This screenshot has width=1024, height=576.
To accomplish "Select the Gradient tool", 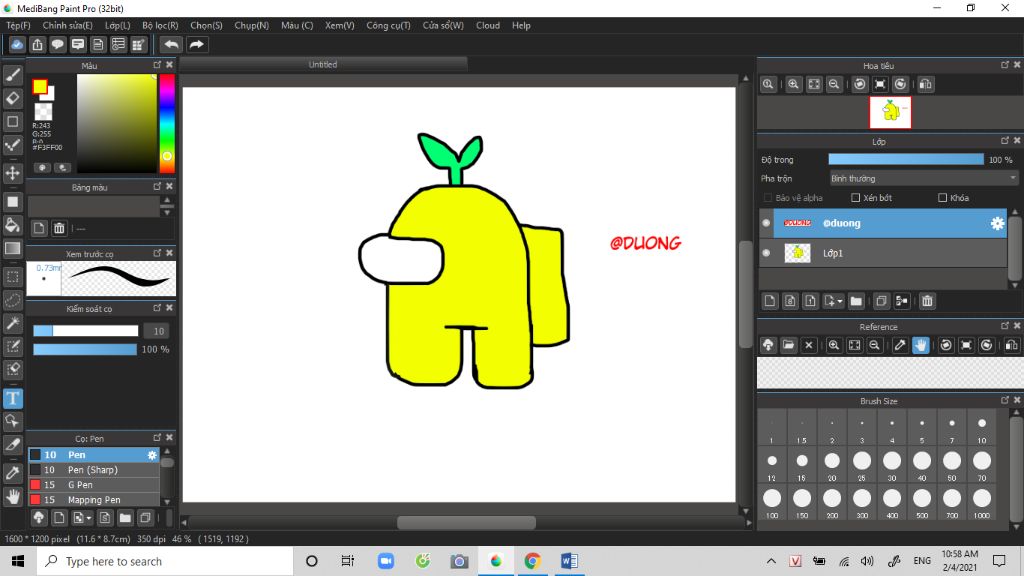I will tap(12, 248).
